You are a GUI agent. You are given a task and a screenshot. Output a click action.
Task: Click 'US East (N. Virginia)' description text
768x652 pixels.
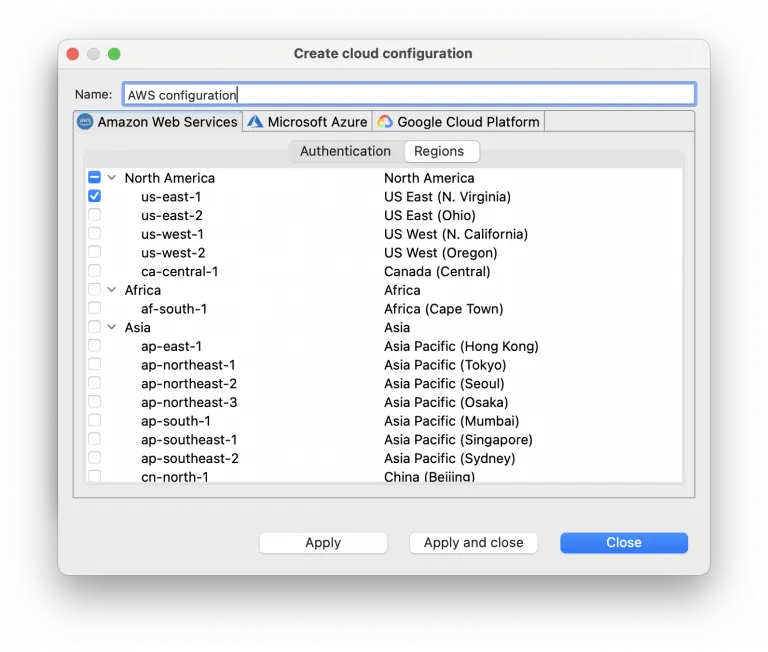[x=447, y=196]
